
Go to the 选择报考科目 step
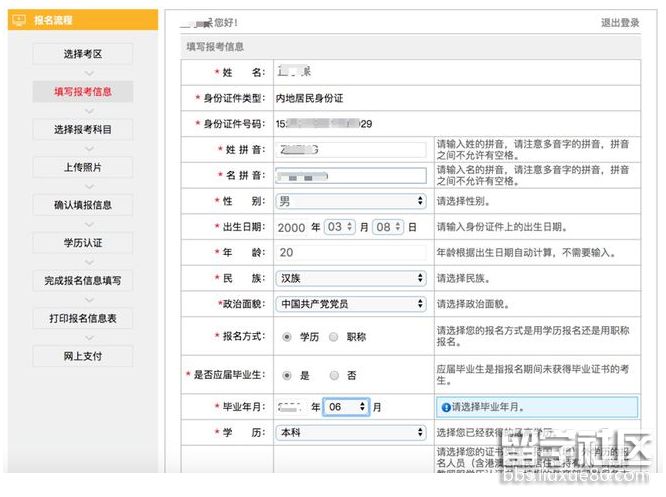pyautogui.click(x=83, y=130)
